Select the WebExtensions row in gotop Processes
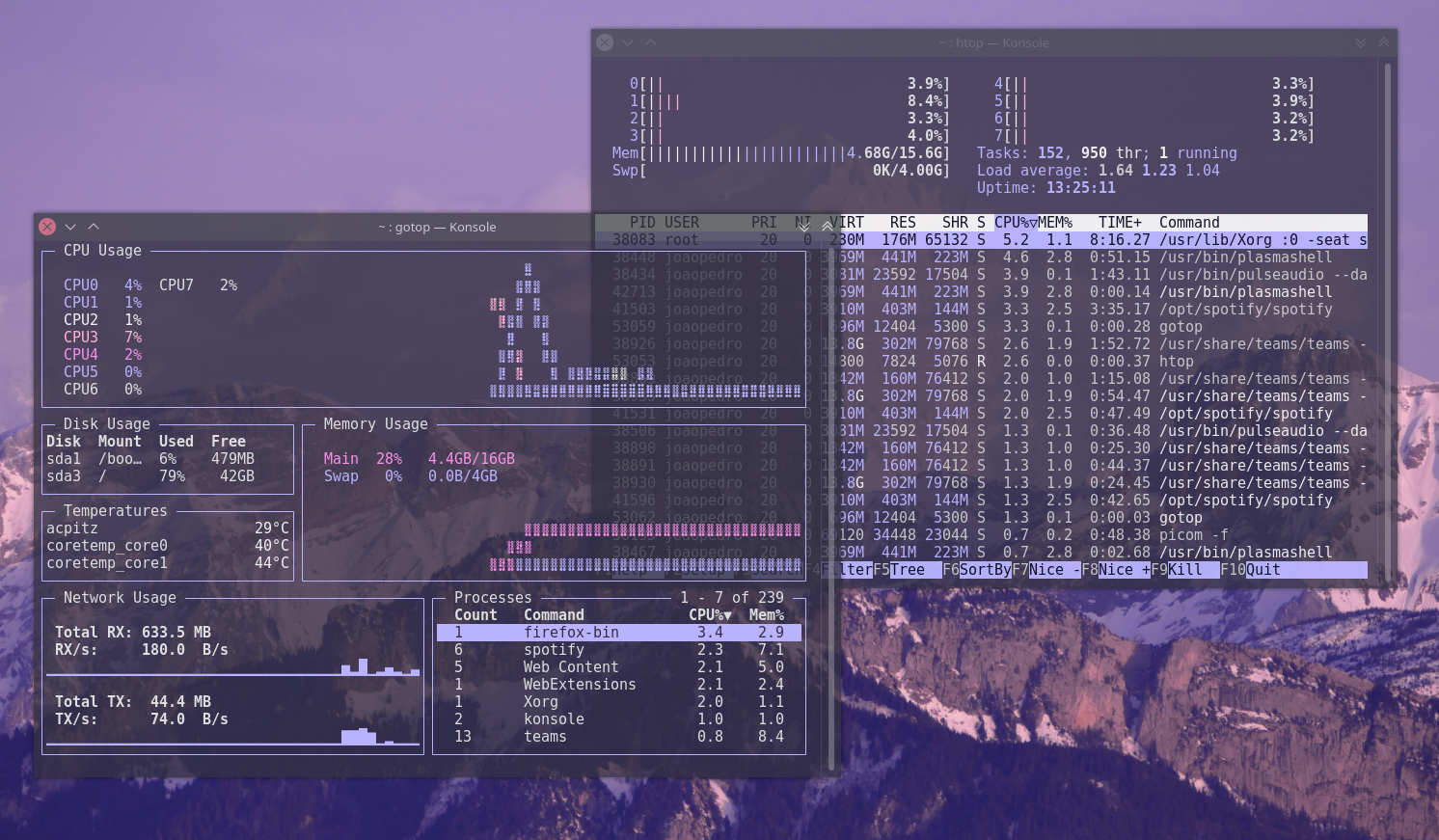The height and width of the screenshot is (840, 1439). tap(619, 685)
